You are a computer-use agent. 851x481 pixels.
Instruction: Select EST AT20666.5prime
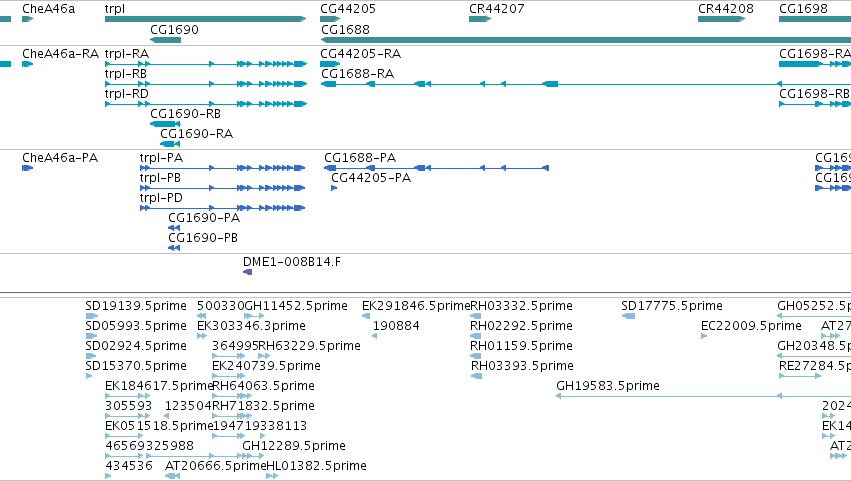pyautogui.click(x=215, y=466)
